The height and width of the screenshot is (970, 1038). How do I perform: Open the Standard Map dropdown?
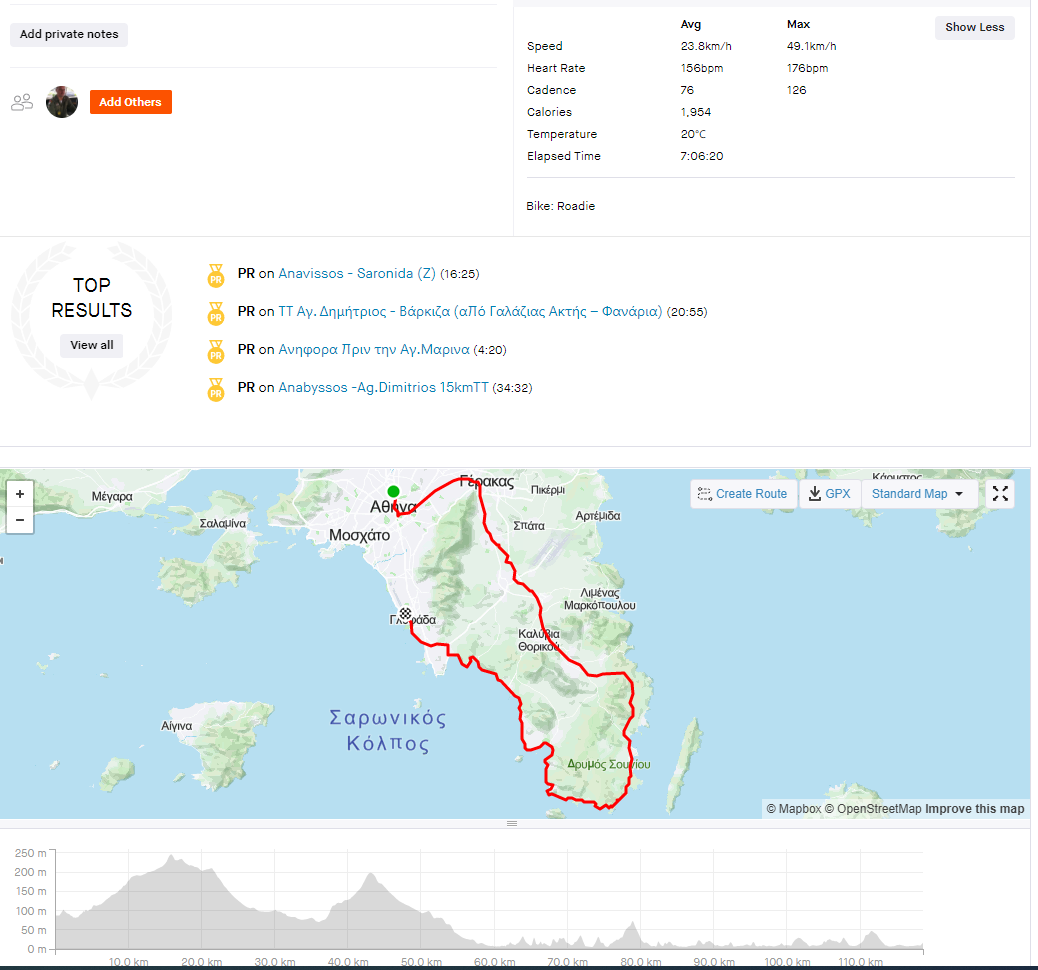click(918, 494)
